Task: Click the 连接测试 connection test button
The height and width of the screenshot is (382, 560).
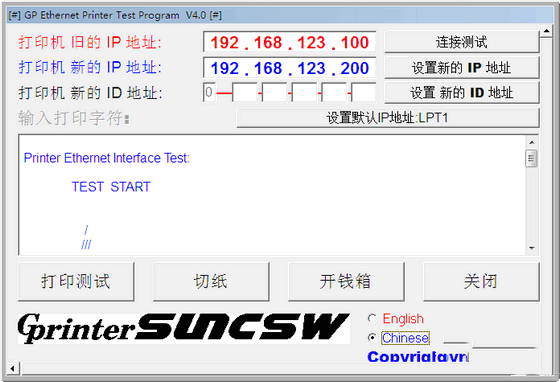Action: point(461,42)
